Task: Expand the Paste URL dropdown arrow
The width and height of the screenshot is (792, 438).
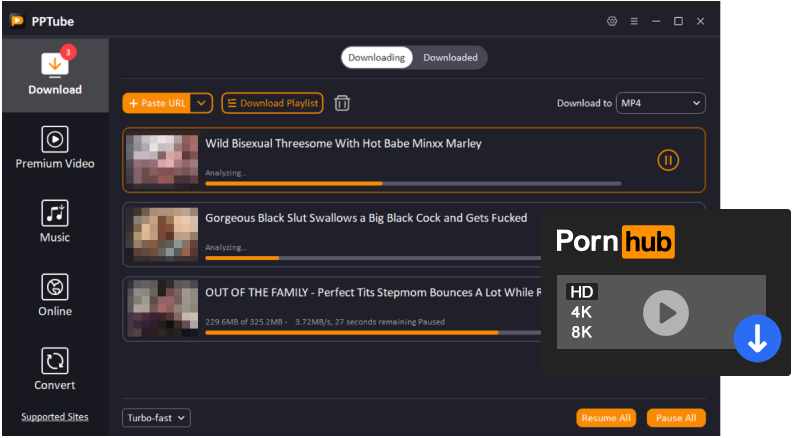Action: (201, 103)
